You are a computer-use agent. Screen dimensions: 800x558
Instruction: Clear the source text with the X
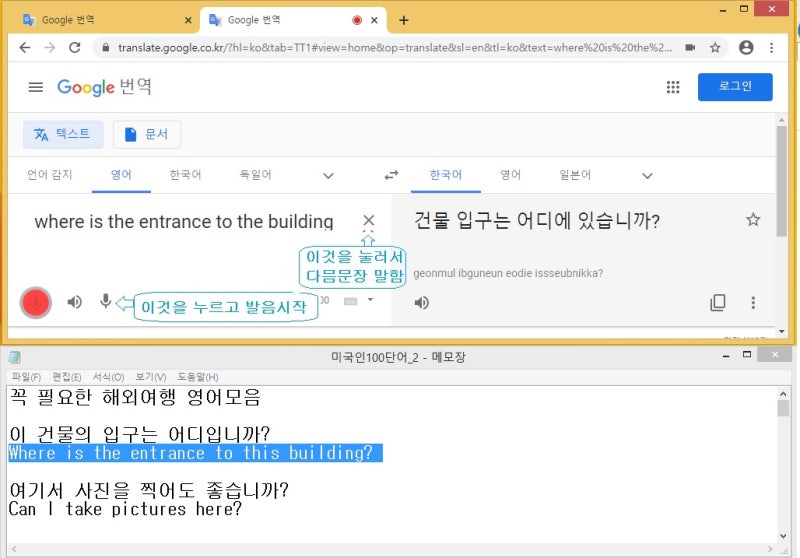tap(368, 220)
